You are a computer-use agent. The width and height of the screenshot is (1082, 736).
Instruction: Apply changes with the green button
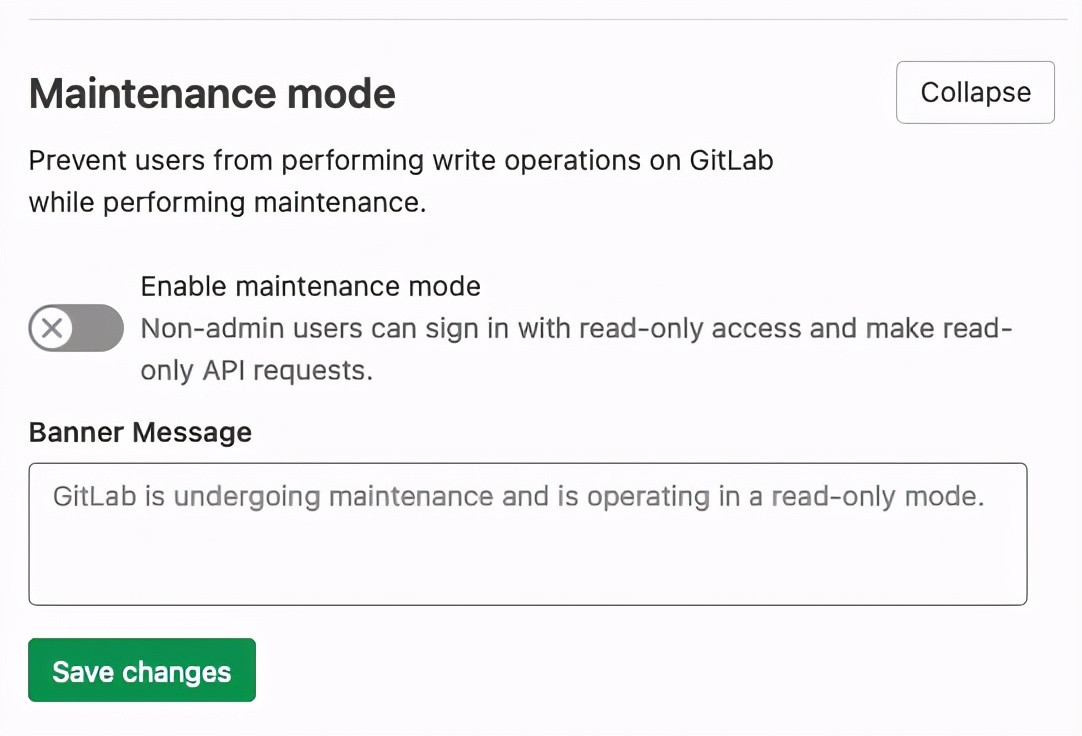point(141,670)
